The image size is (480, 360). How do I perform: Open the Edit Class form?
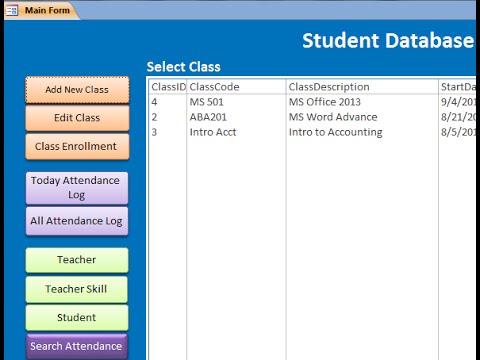click(77, 118)
